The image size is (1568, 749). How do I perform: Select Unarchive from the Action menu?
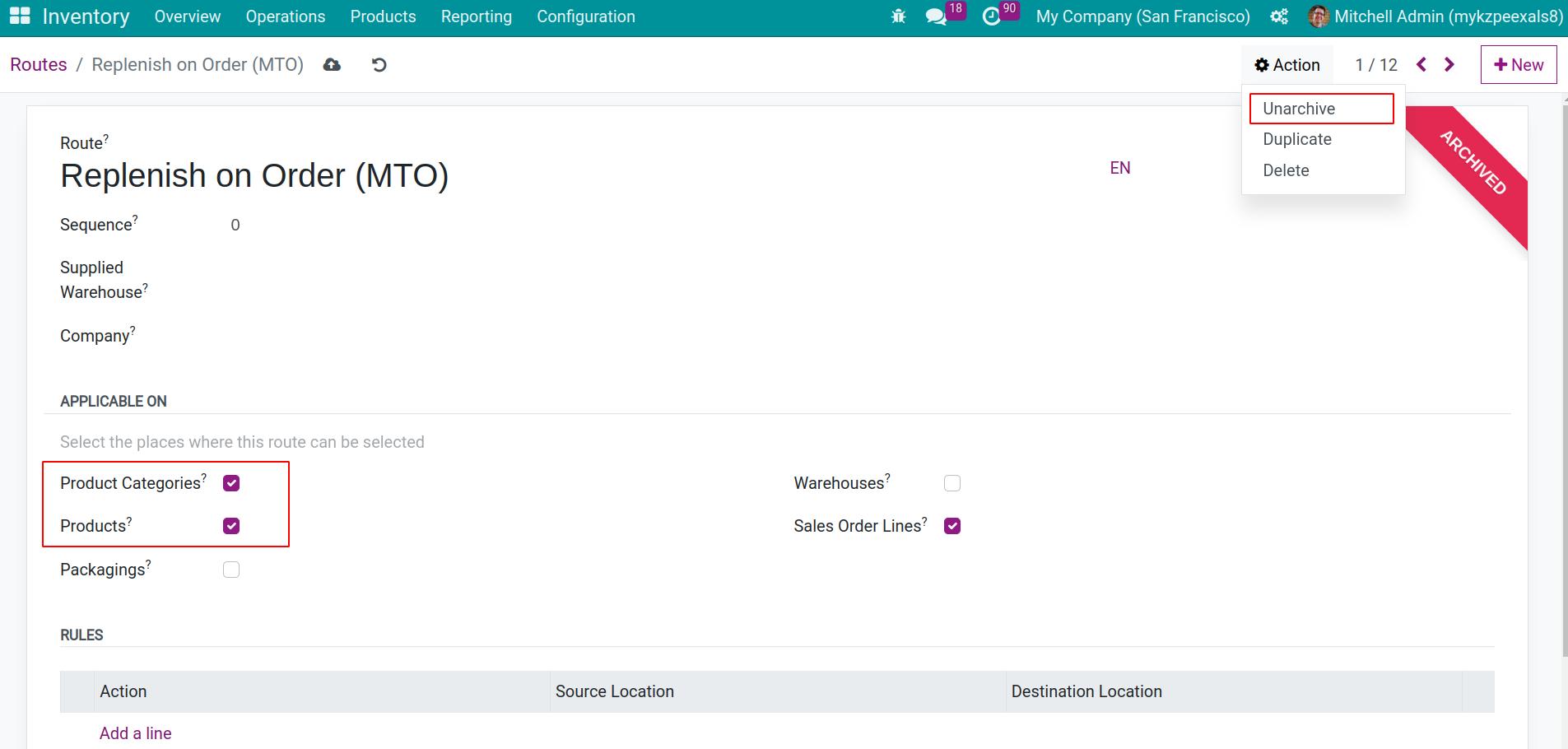tap(1322, 109)
